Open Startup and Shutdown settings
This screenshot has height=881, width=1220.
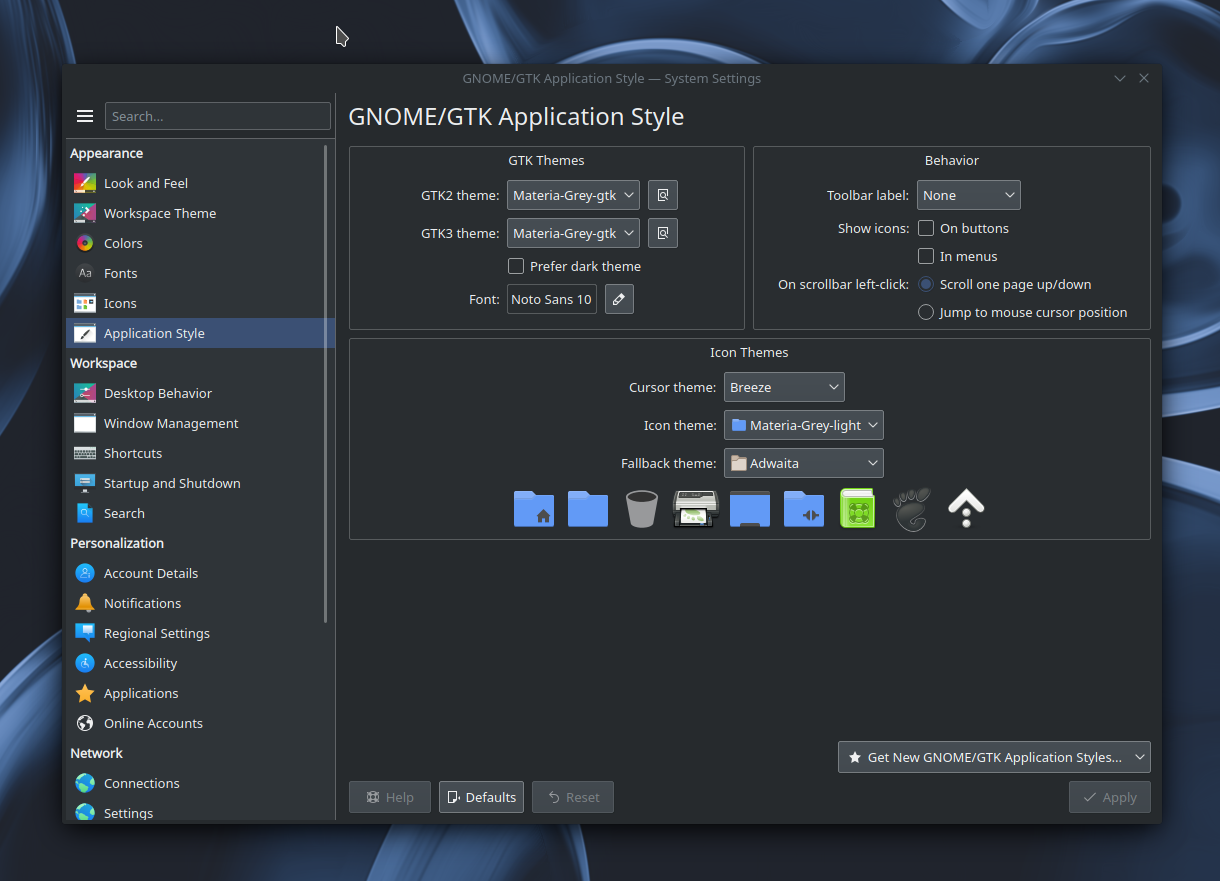200,483
